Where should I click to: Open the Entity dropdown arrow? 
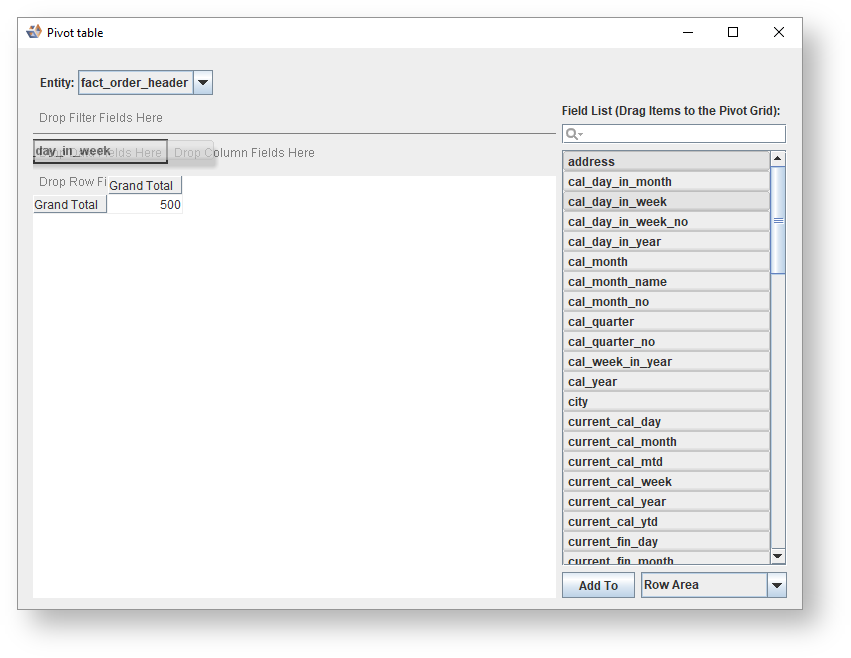coord(202,83)
